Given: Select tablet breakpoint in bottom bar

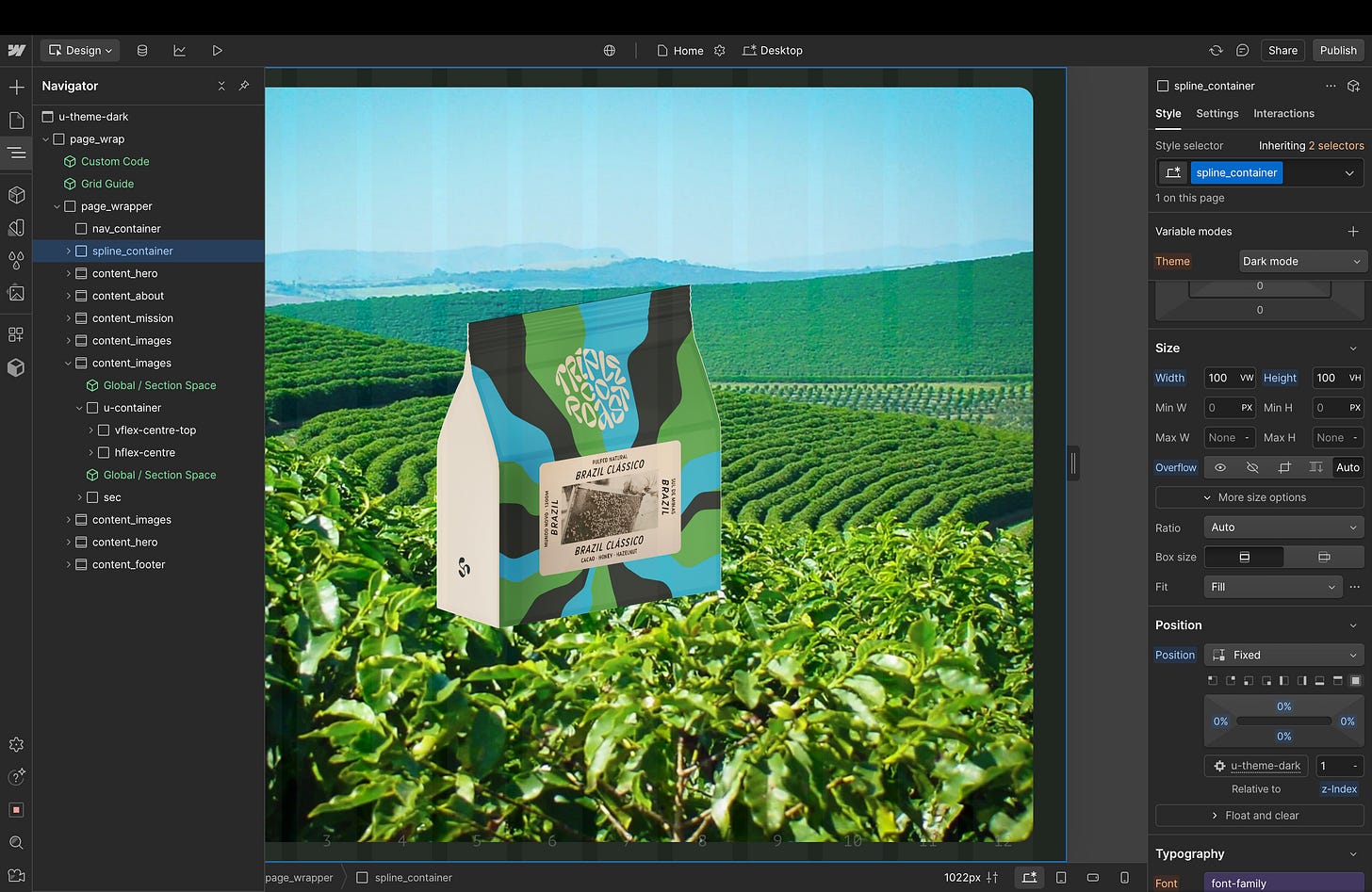Looking at the screenshot, I should (x=1061, y=877).
